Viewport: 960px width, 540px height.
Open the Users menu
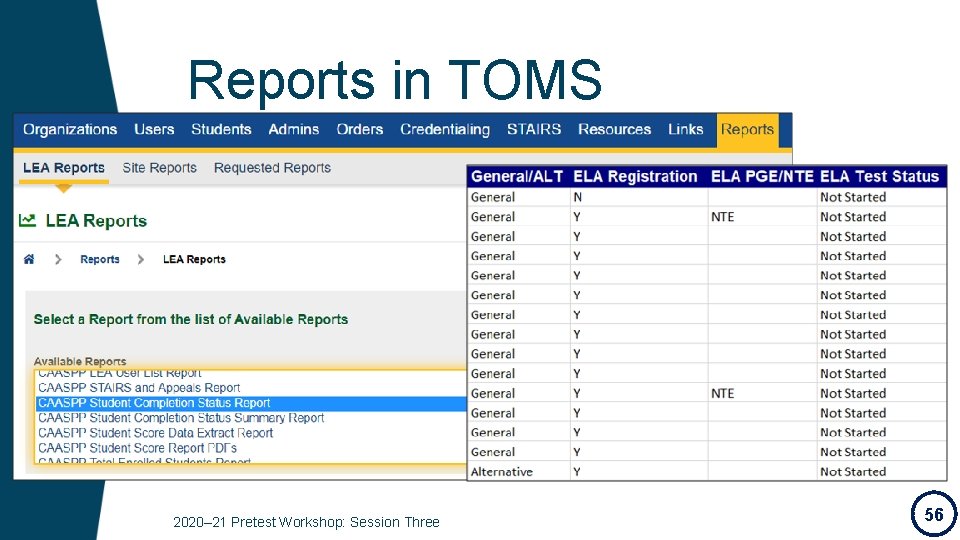[154, 129]
